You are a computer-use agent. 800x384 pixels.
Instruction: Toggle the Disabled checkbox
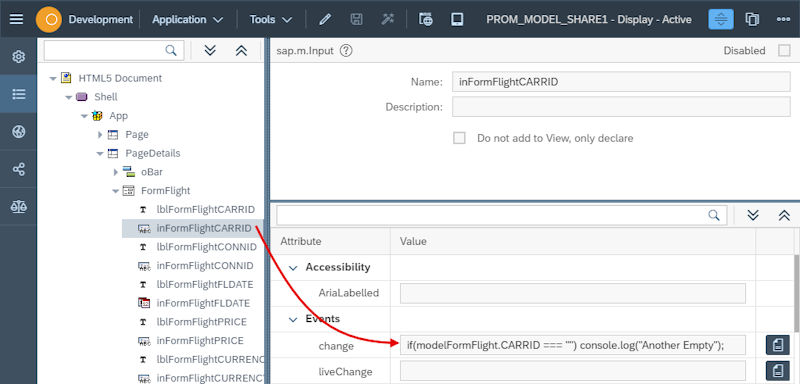[x=784, y=50]
